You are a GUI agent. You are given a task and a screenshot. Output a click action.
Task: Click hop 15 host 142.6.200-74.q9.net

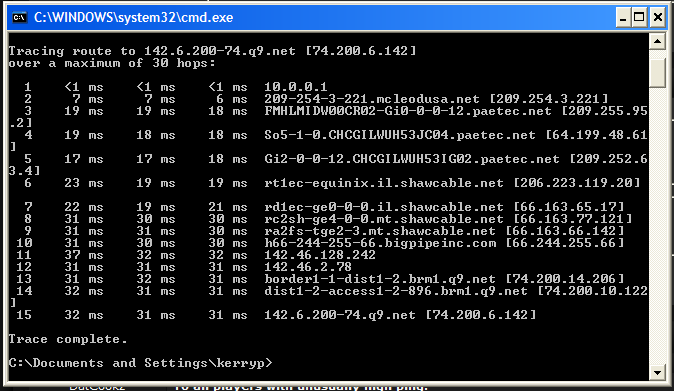[x=340, y=316]
